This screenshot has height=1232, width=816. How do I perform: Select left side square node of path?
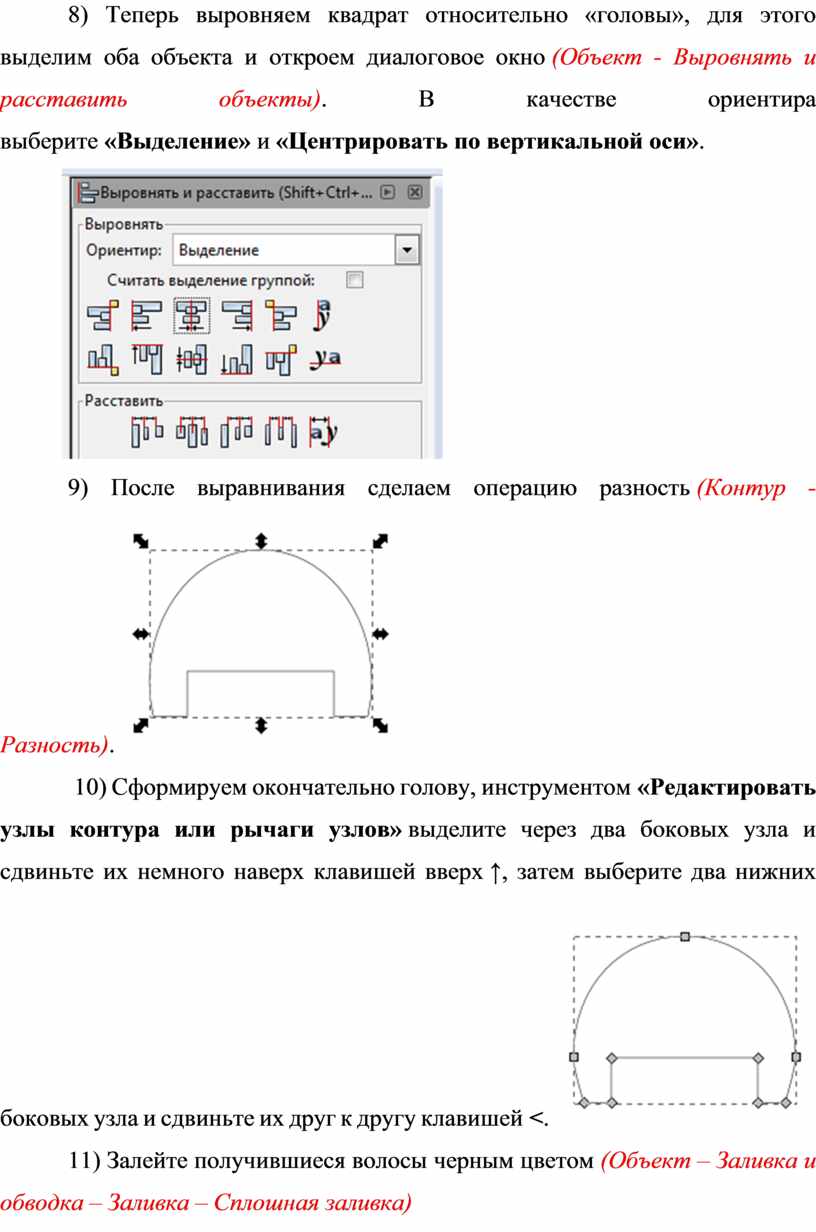574,1056
